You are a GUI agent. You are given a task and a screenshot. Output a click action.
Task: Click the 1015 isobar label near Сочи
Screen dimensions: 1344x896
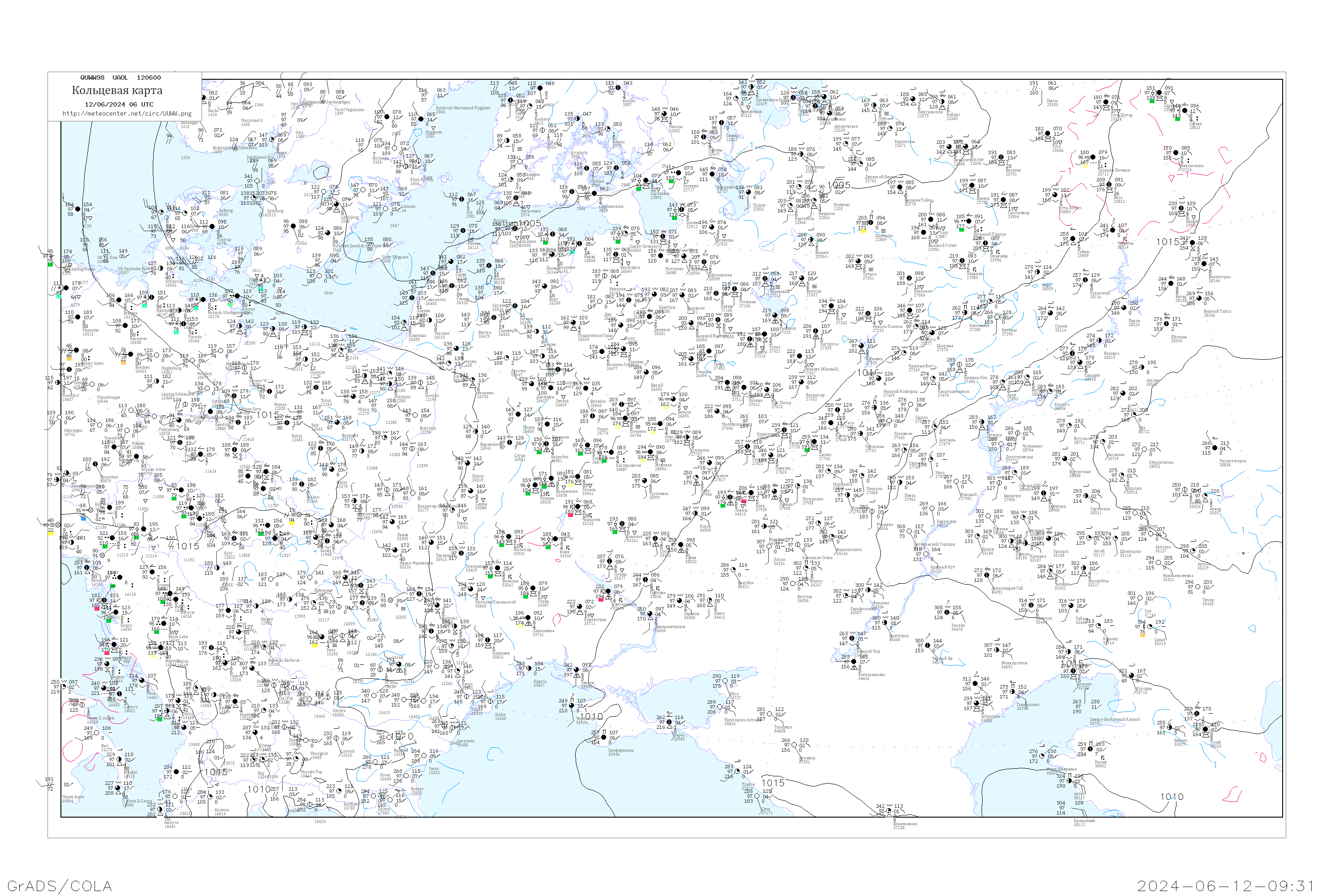click(772, 783)
